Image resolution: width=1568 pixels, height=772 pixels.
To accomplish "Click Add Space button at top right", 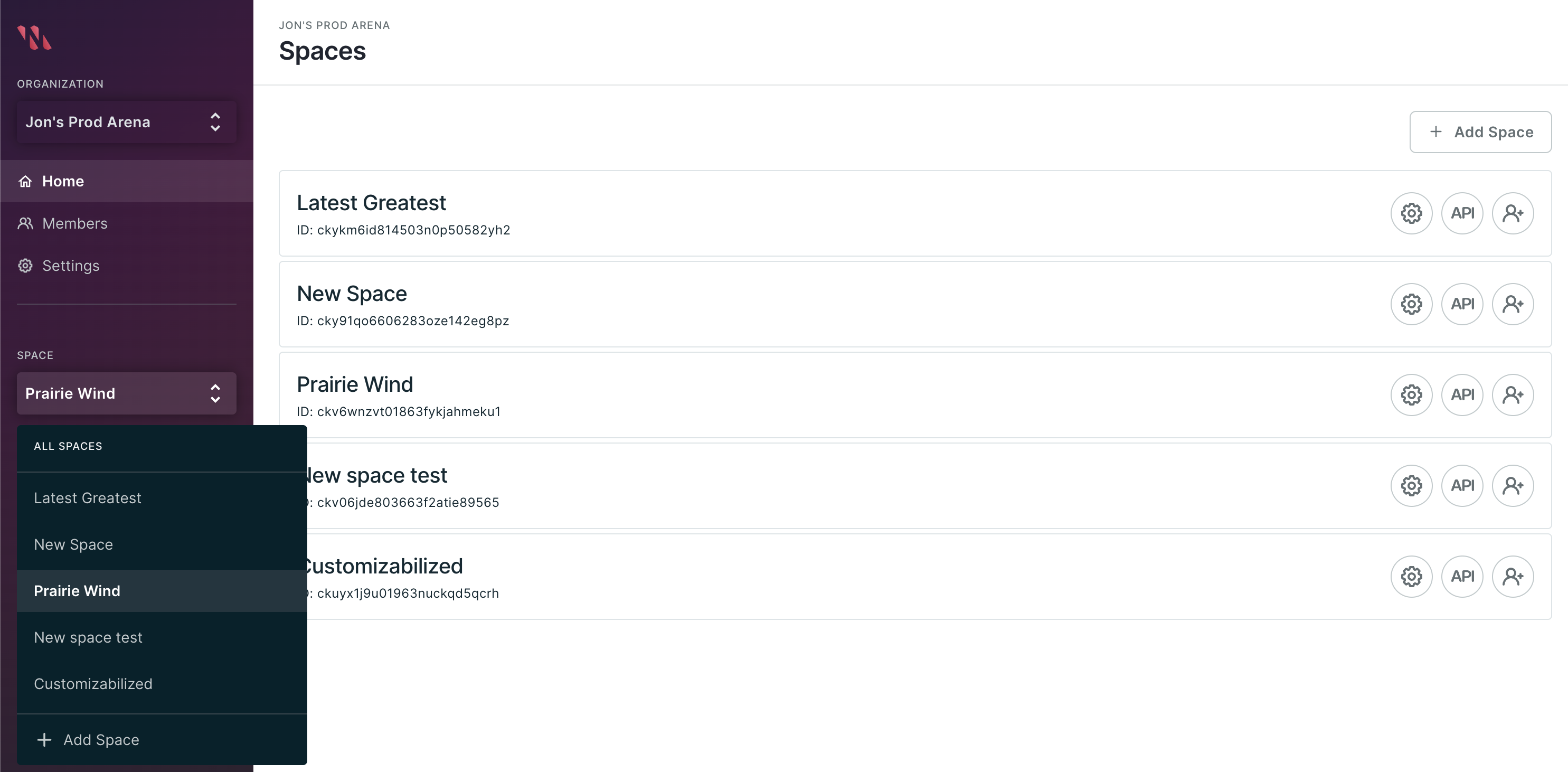I will click(1480, 132).
